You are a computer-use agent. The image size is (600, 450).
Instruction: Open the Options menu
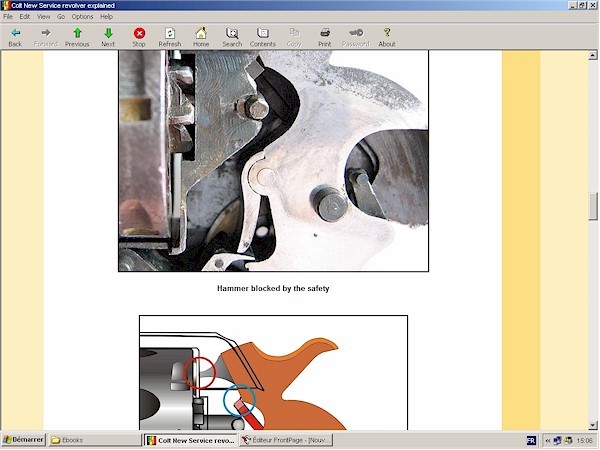82,16
